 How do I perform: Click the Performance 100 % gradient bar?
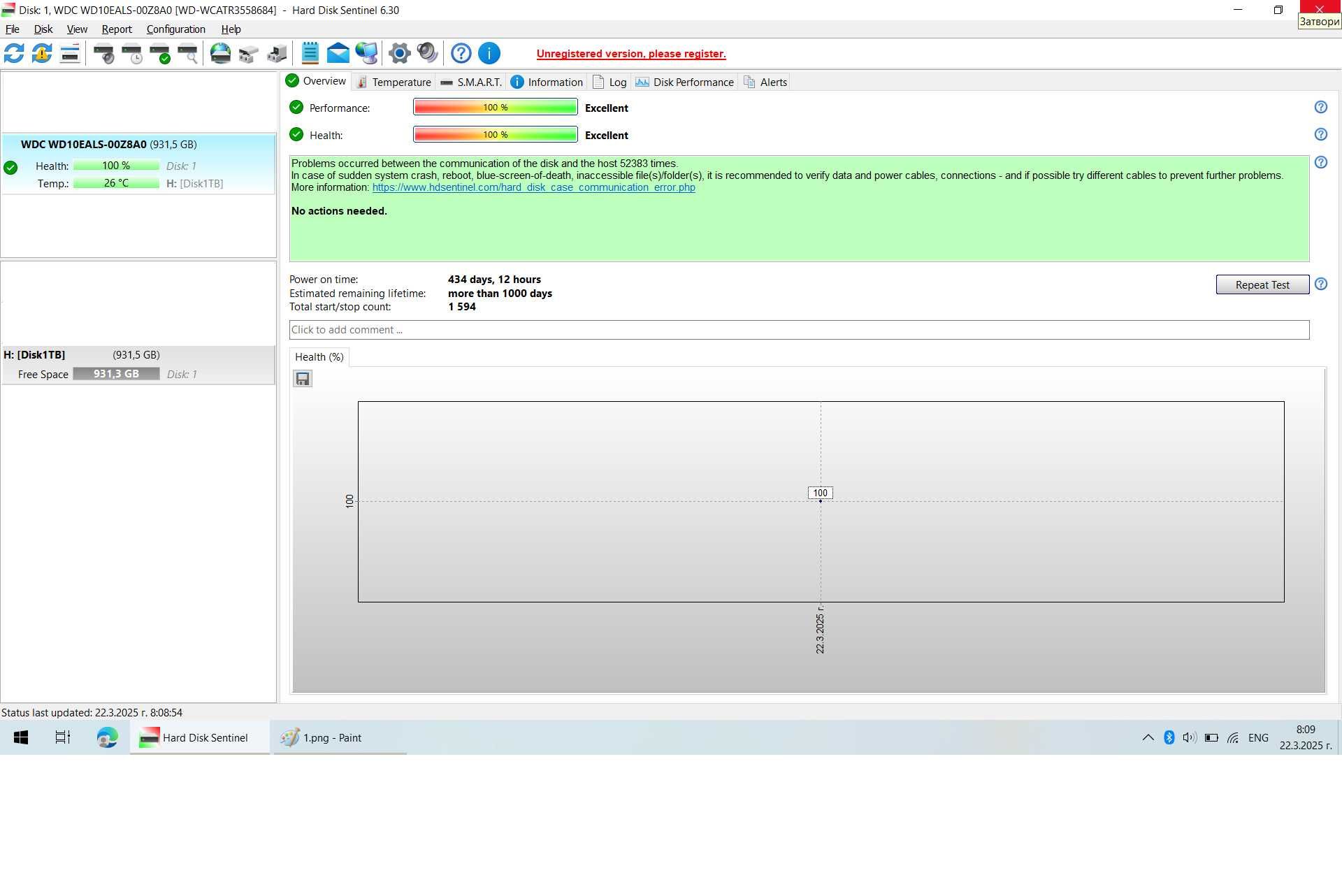pyautogui.click(x=495, y=107)
